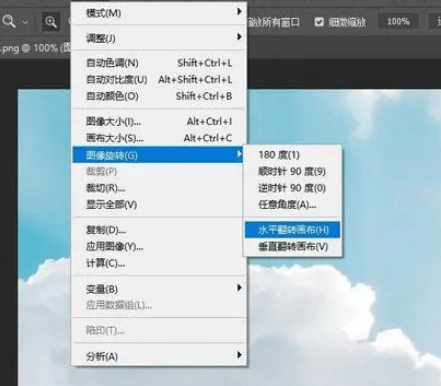441x386 pixels.
Task: Open 计算(C) dialog
Action: pos(159,263)
